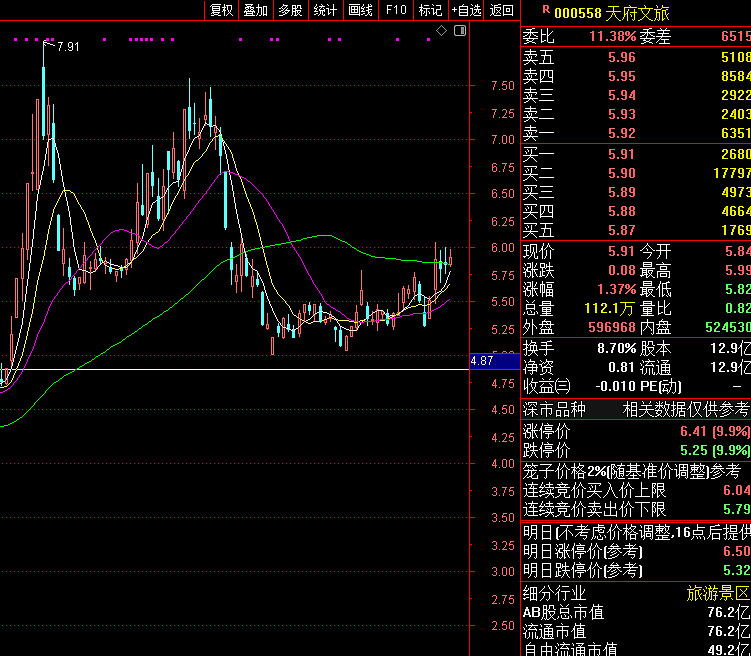The width and height of the screenshot is (751, 656).
Task: Click stock code 000558
Action: click(578, 13)
